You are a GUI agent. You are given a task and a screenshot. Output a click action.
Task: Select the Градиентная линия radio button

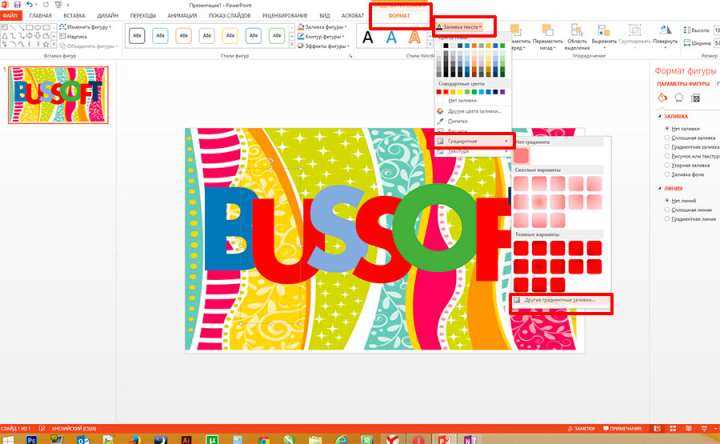(x=667, y=219)
